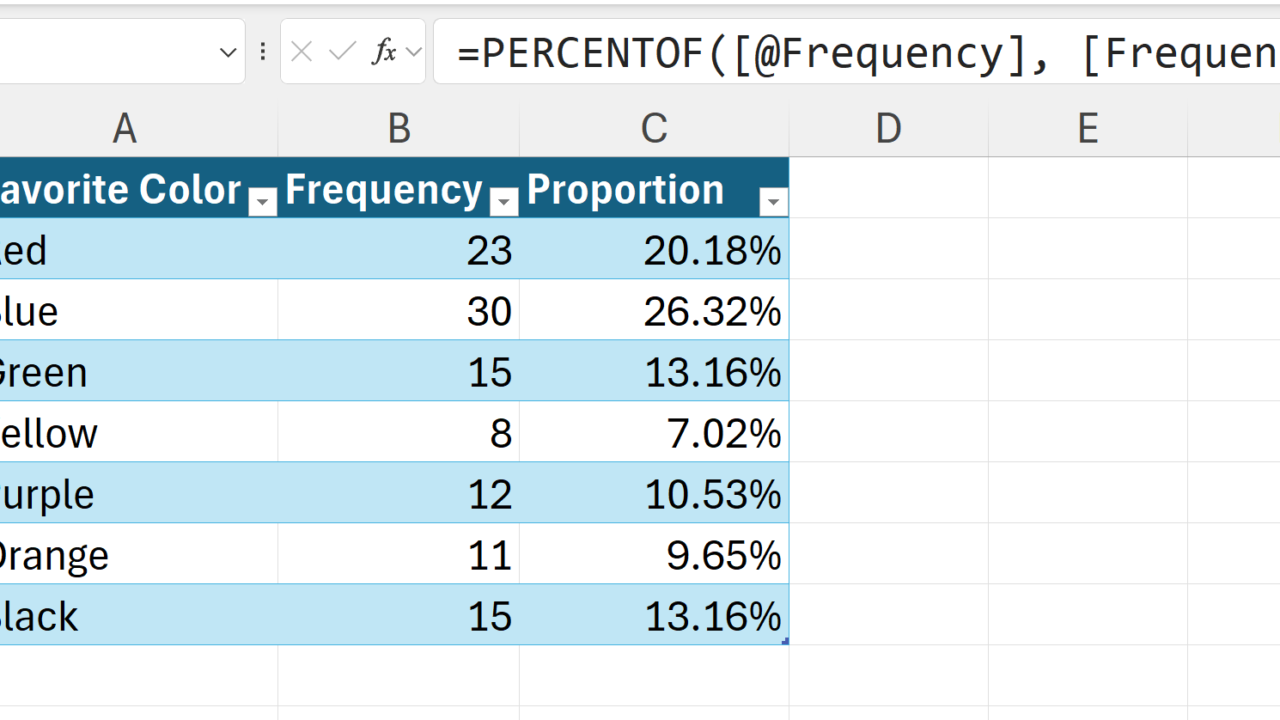The image size is (1280, 720).
Task: Select column D header
Action: tap(888, 128)
